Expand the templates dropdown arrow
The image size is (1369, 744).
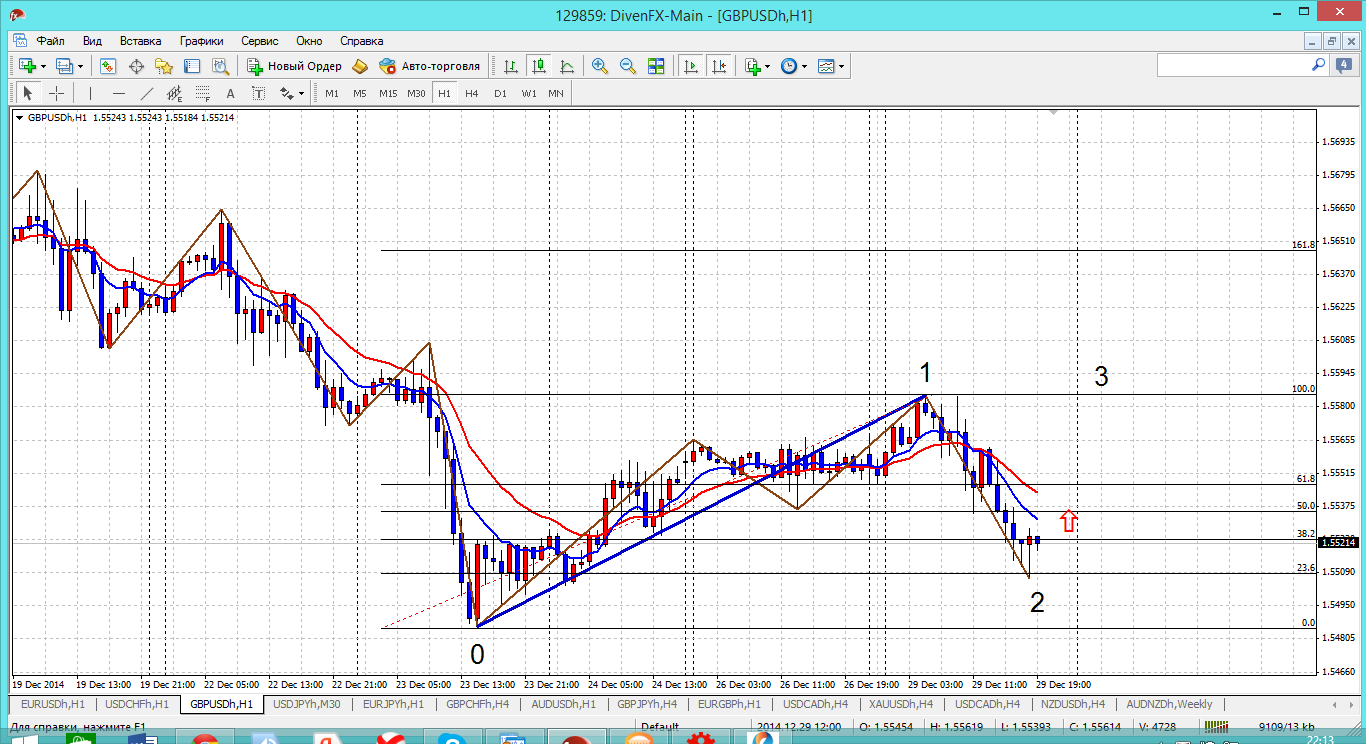[841, 67]
